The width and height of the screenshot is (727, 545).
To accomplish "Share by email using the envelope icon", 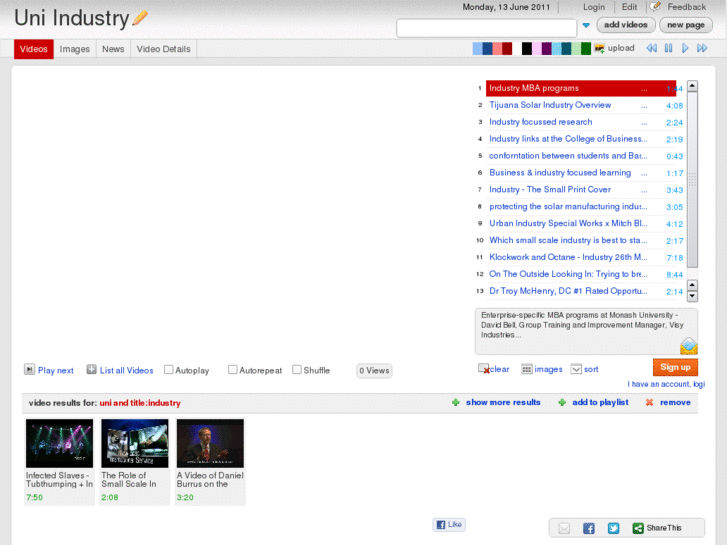I will [564, 528].
